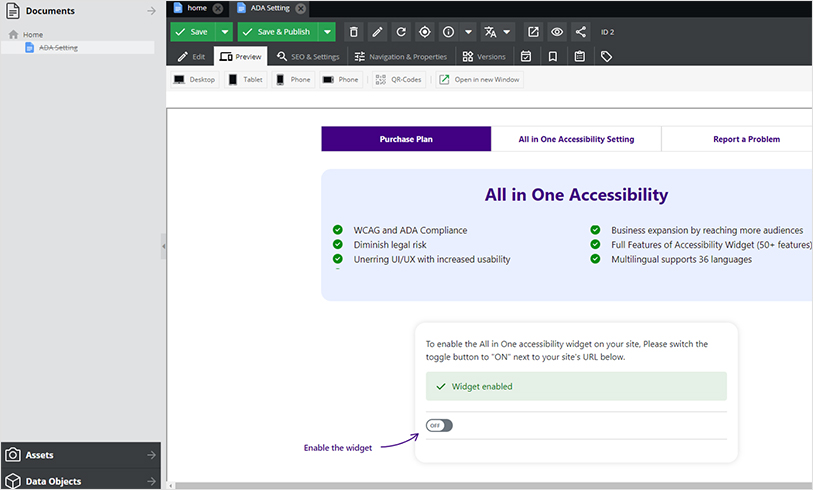Image resolution: width=813 pixels, height=490 pixels.
Task: Open All in One Accessibility Setting tab
Action: click(576, 139)
